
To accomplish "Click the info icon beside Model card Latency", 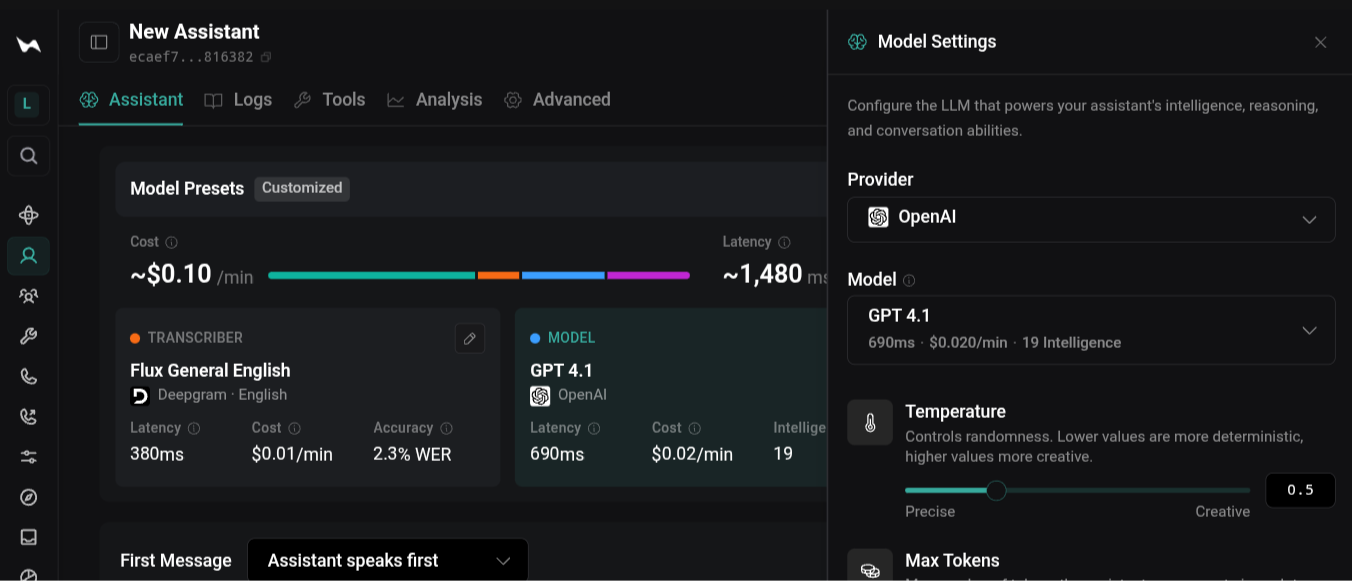I will 594,428.
